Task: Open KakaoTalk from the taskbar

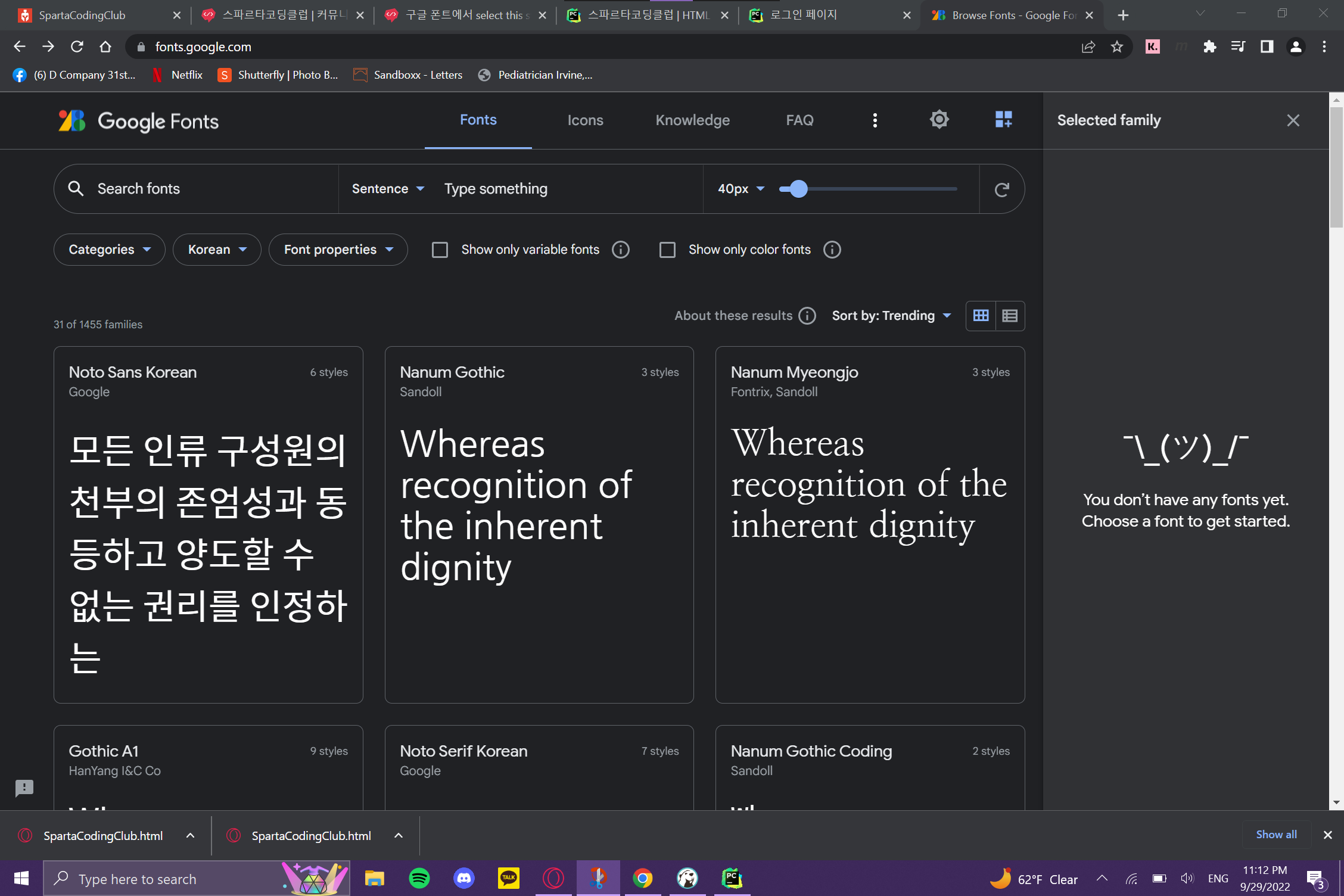Action: coord(509,878)
